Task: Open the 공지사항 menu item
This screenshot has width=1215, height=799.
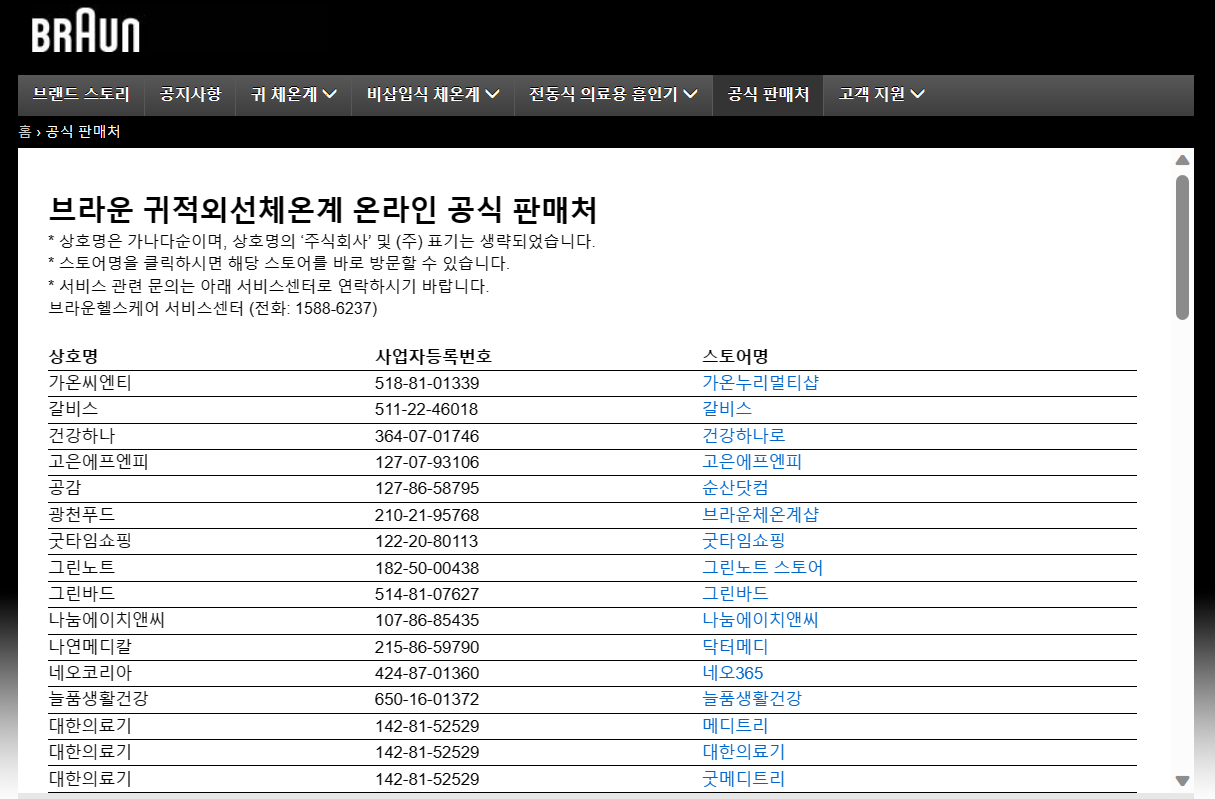Action: [190, 95]
